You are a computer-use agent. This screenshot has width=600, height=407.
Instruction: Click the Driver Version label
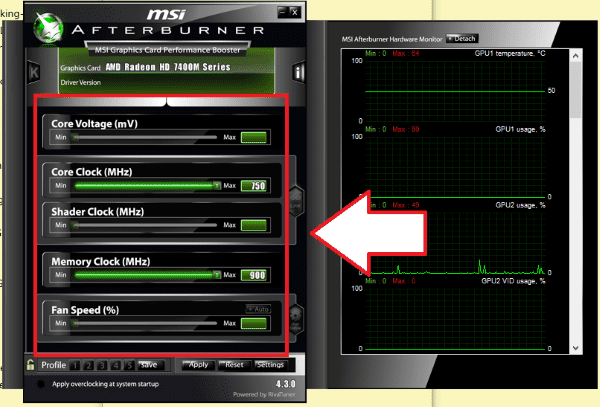[81, 83]
